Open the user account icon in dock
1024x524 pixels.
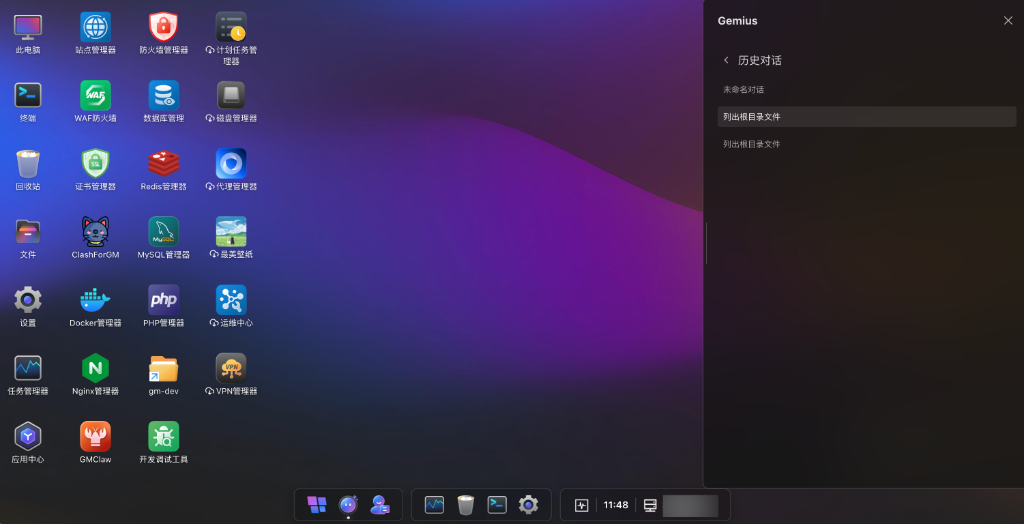[380, 504]
